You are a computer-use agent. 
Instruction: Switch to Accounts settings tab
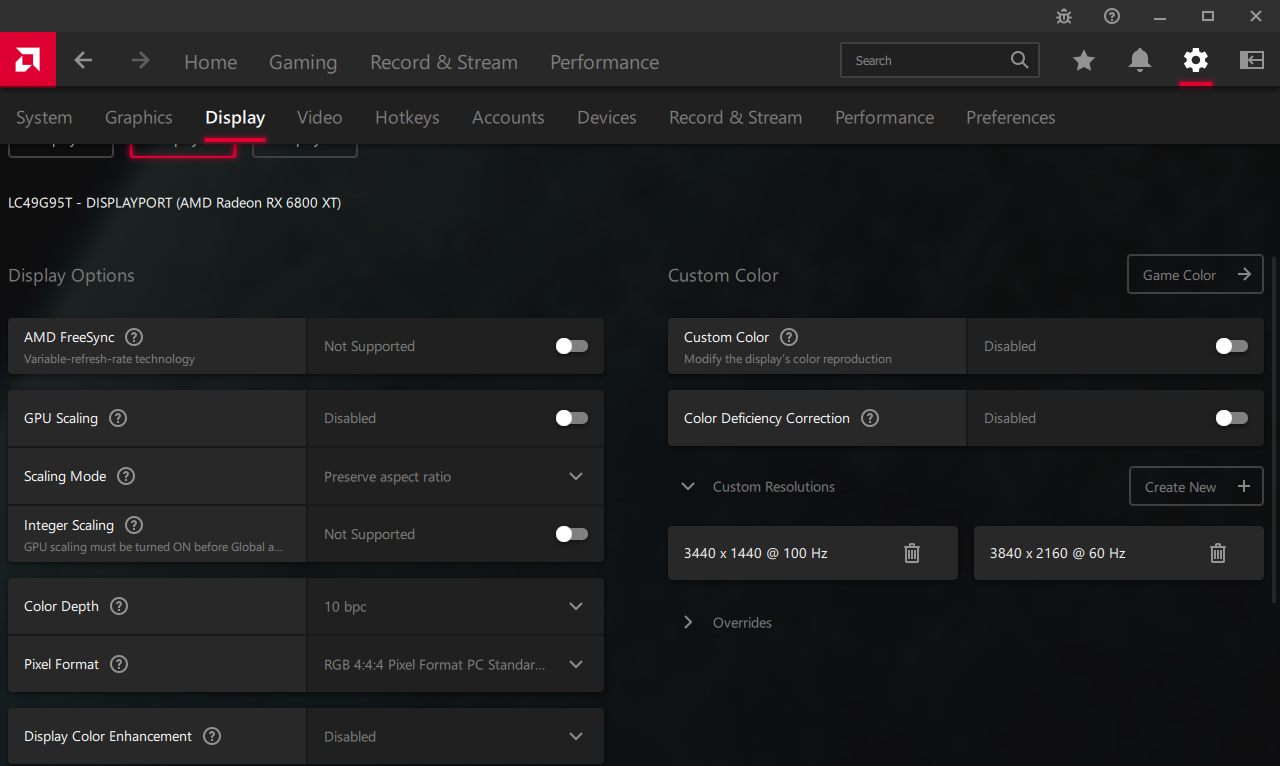(x=508, y=117)
